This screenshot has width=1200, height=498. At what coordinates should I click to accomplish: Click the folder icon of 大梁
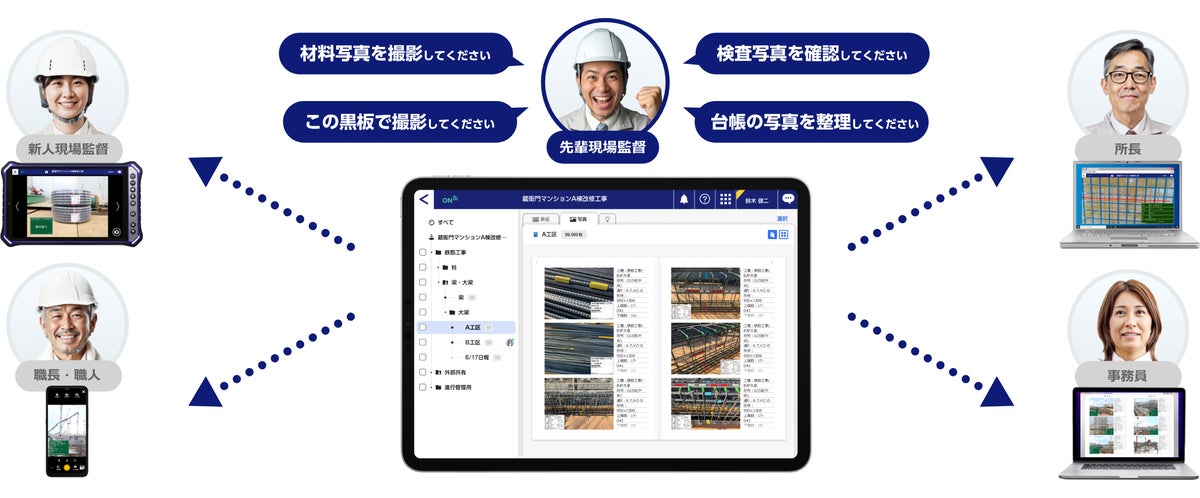click(452, 312)
